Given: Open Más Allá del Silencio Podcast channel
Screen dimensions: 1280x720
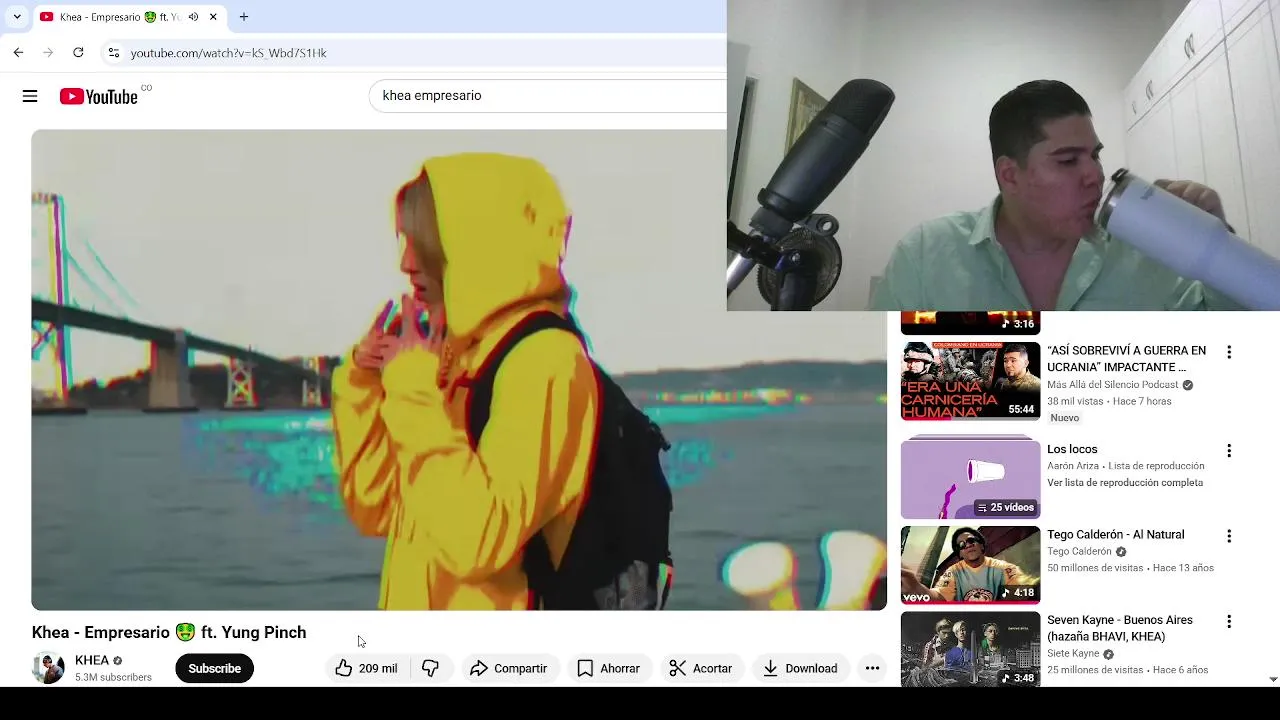Looking at the screenshot, I should (1113, 385).
